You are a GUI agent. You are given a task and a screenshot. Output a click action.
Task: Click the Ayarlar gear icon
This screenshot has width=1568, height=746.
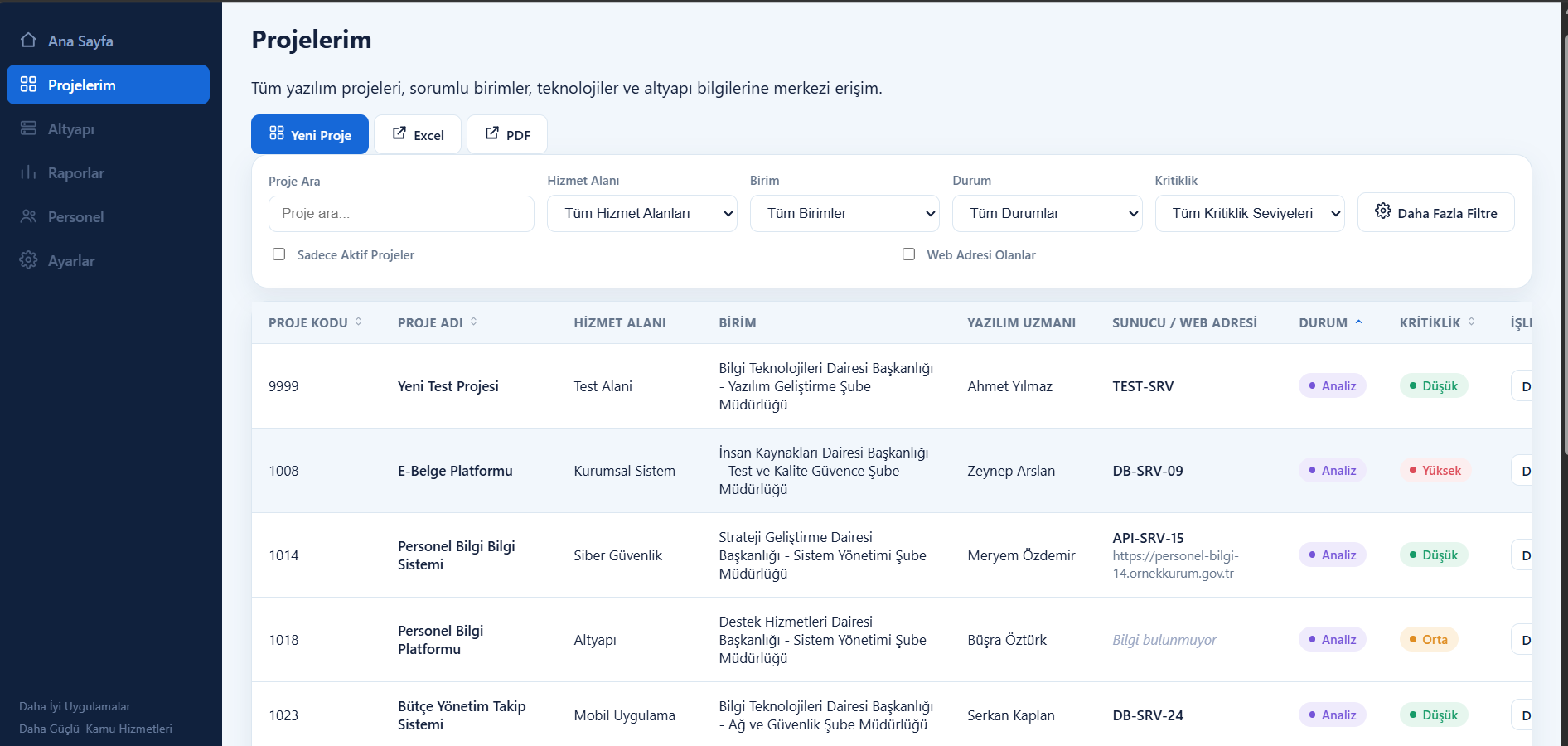coord(28,259)
